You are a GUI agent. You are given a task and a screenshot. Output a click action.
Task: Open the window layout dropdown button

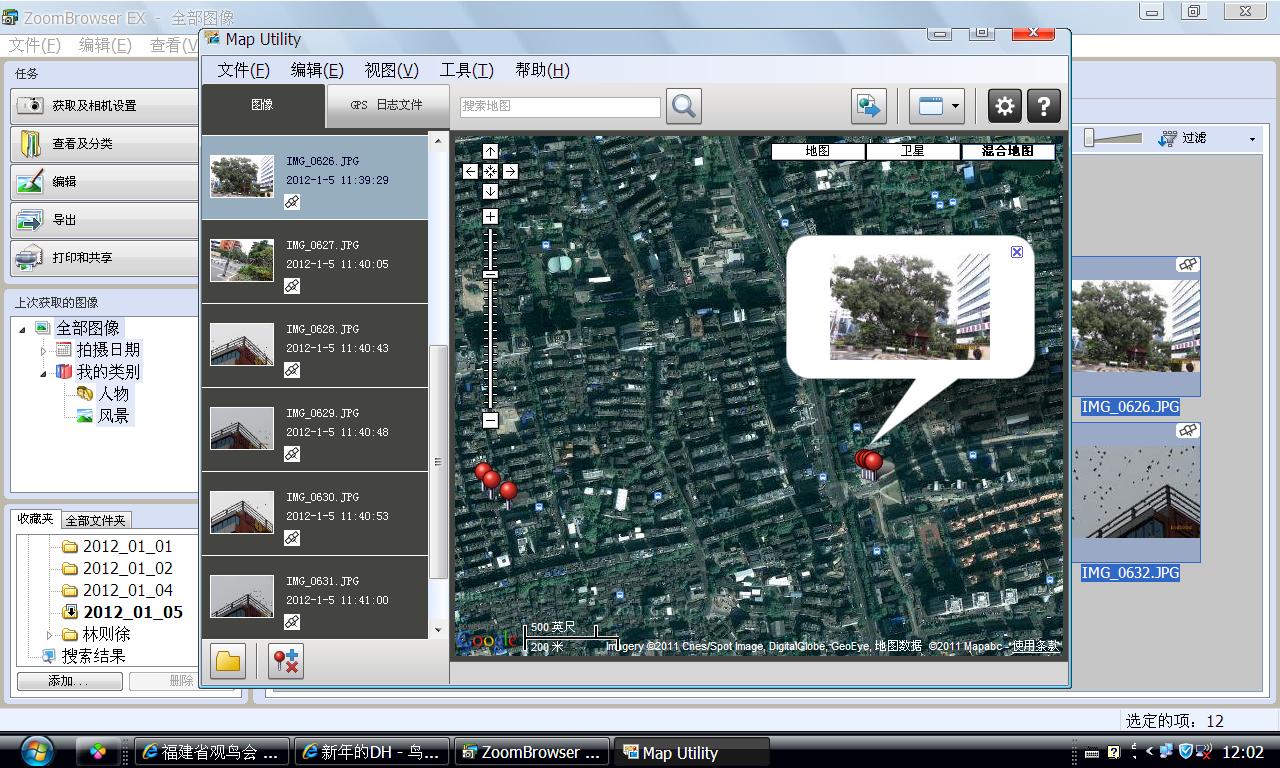(937, 106)
